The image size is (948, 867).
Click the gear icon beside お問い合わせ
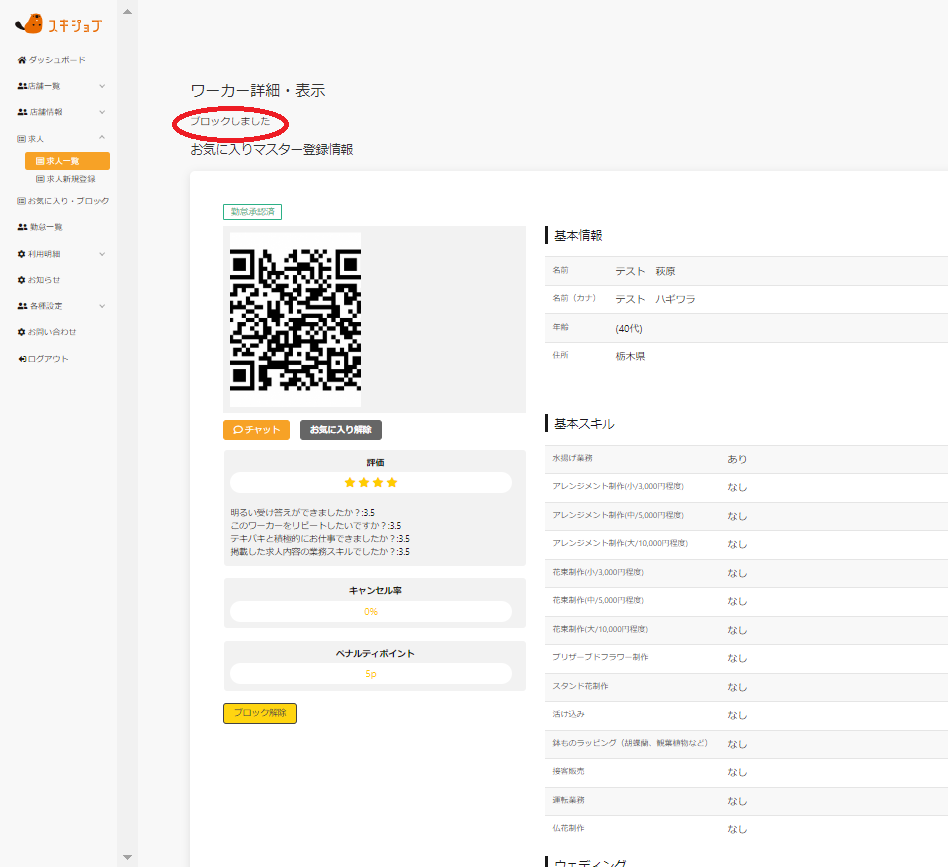22,332
